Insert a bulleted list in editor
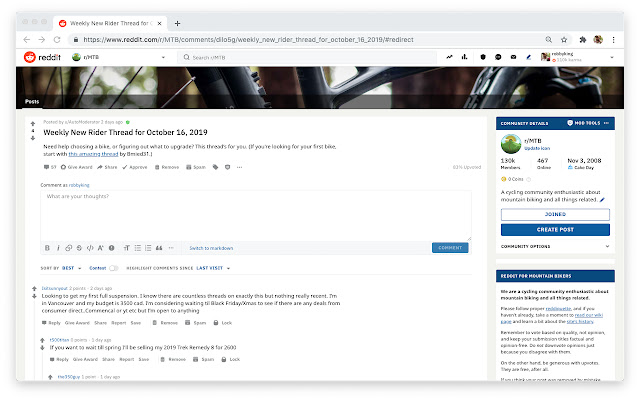Image resolution: width=640 pixels, height=400 pixels. pyautogui.click(x=138, y=248)
